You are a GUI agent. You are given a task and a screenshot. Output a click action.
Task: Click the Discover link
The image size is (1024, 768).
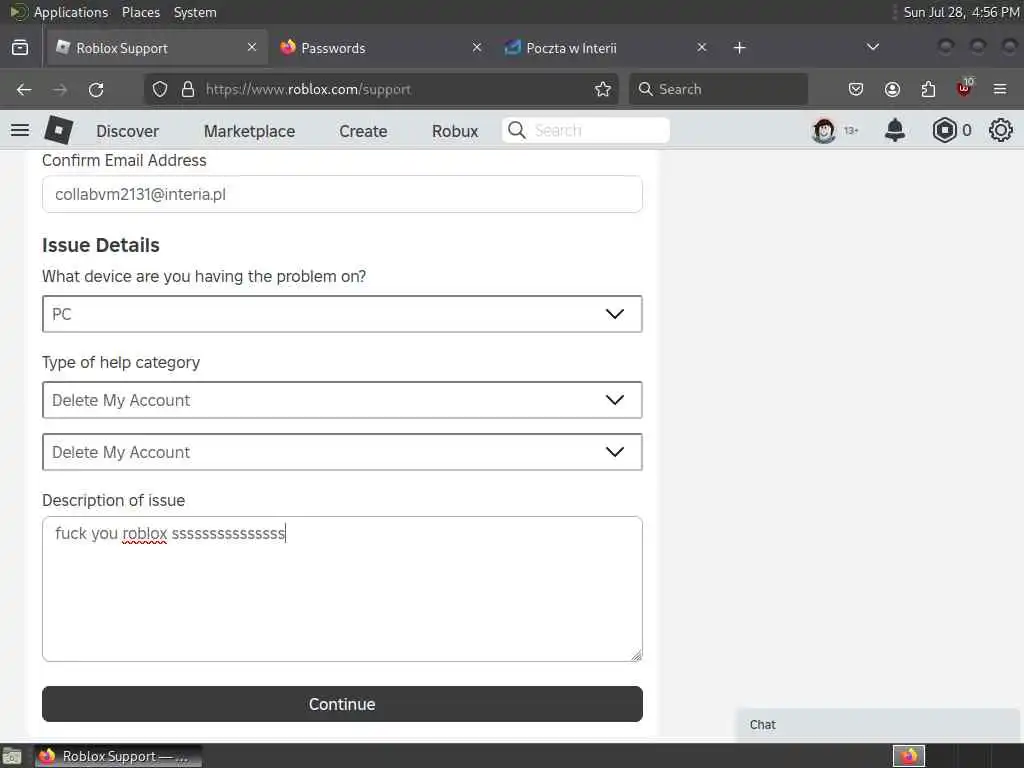tap(127, 131)
